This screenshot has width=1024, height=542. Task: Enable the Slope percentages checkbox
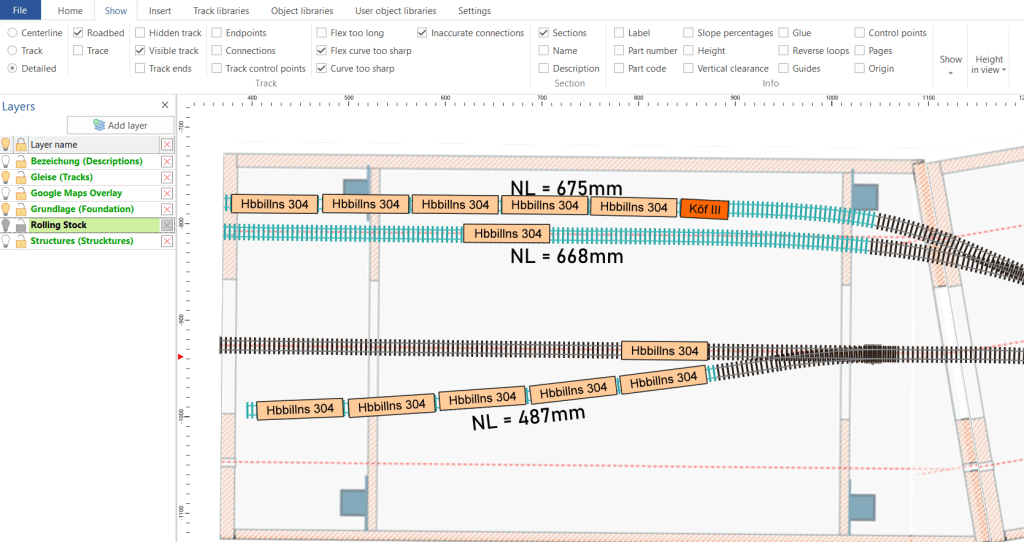690,33
